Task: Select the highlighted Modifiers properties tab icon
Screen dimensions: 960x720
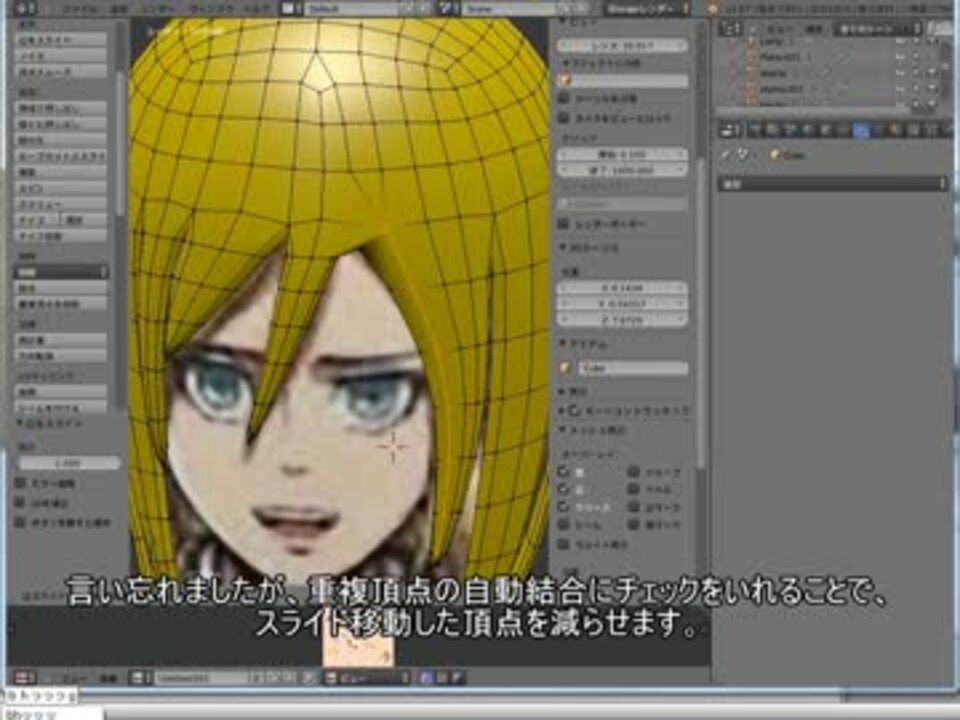Action: (861, 130)
